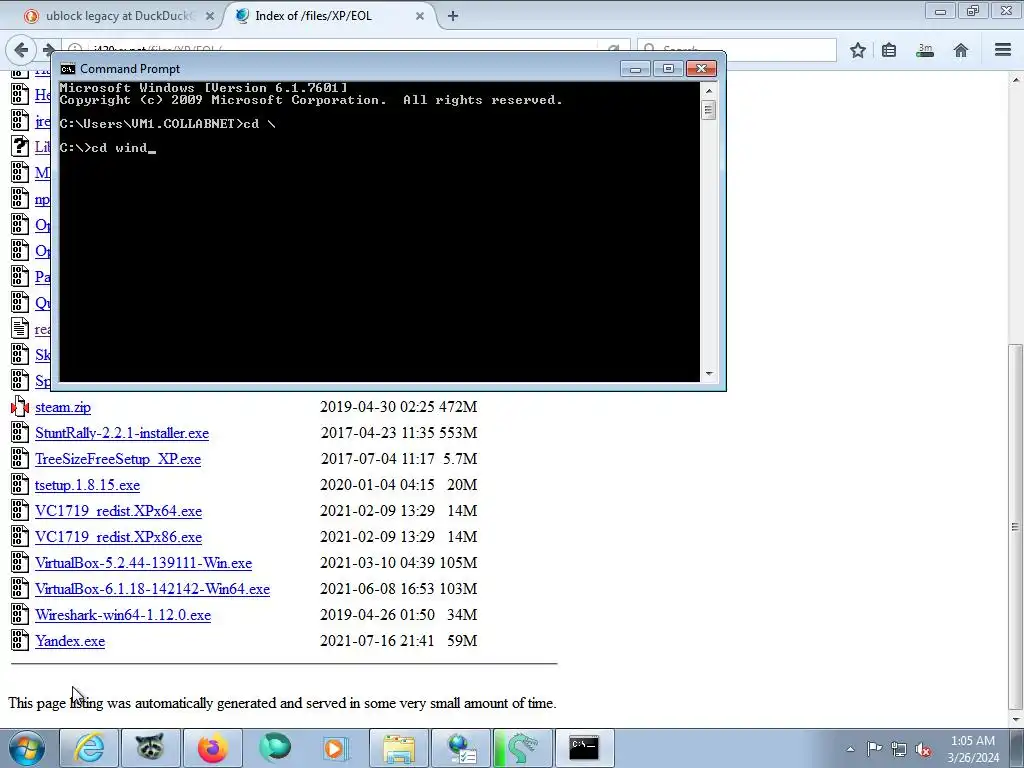Switch to the green dragon taskbar app
This screenshot has height=768, width=1024.
(522, 748)
